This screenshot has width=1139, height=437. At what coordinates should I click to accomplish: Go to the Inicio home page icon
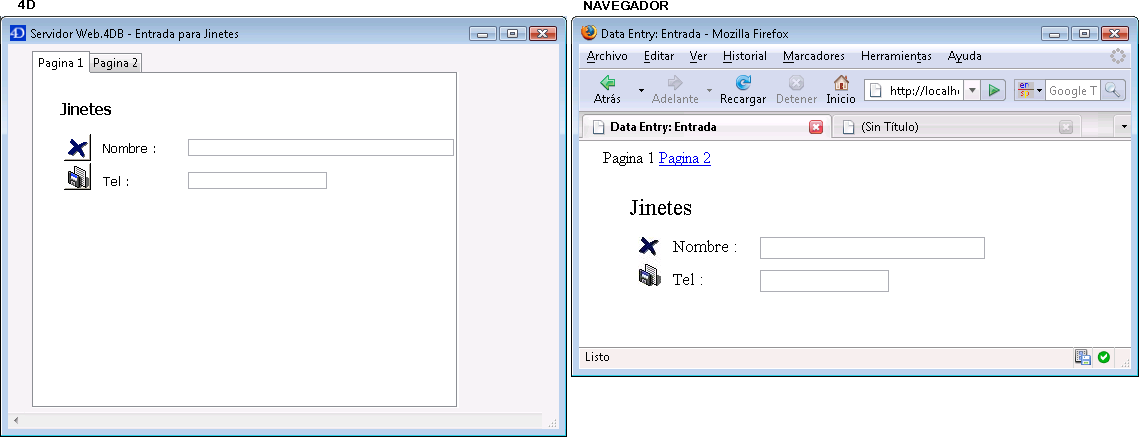[840, 89]
